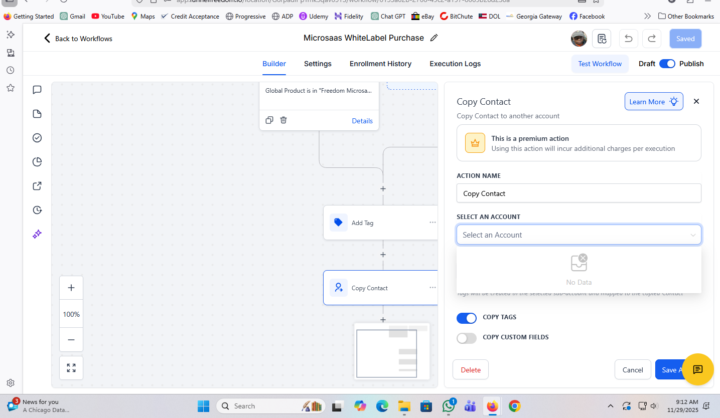This screenshot has height=418, width=720.
Task: Open WhatsApp from the taskbar
Action: tap(449, 406)
